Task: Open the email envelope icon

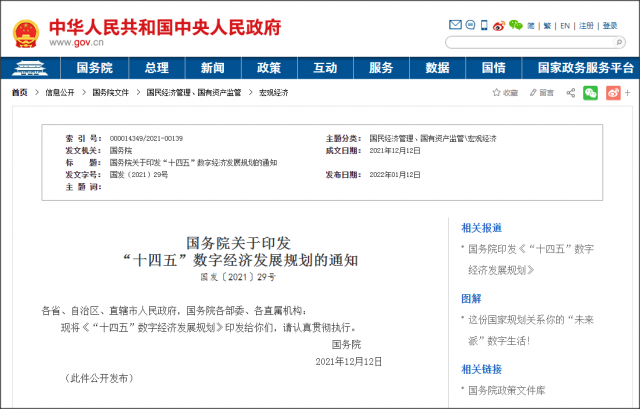Action: pyautogui.click(x=455, y=25)
